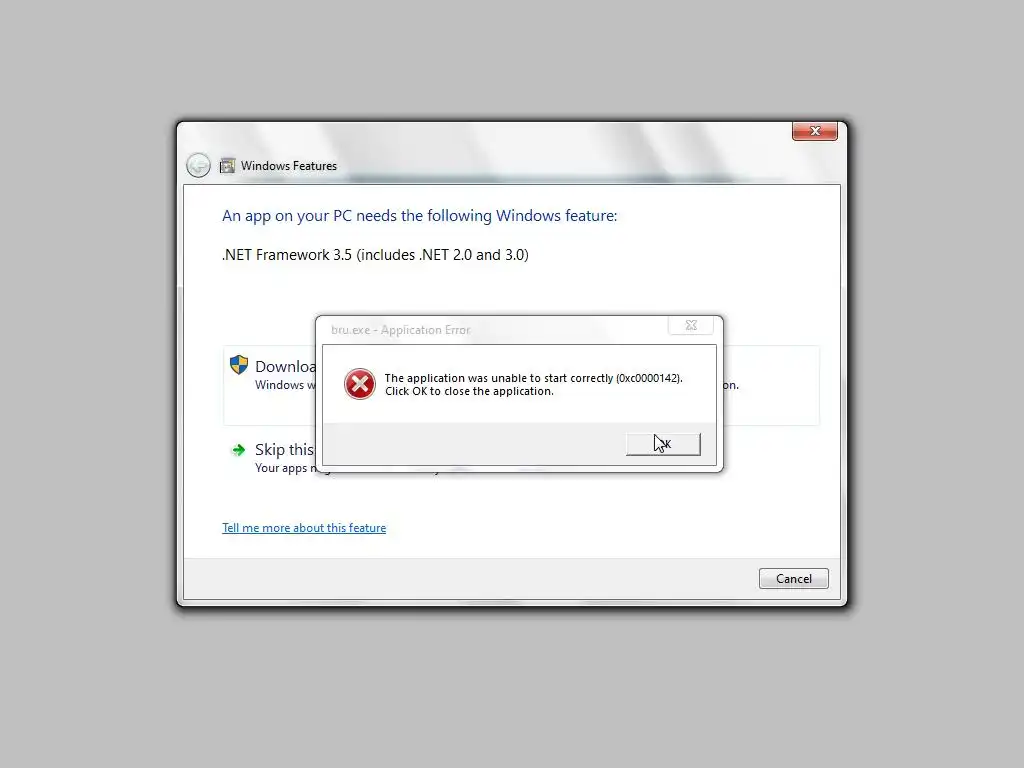The width and height of the screenshot is (1024, 768).
Task: Click the 'unable to start correctly' error message
Action: pyautogui.click(x=533, y=378)
